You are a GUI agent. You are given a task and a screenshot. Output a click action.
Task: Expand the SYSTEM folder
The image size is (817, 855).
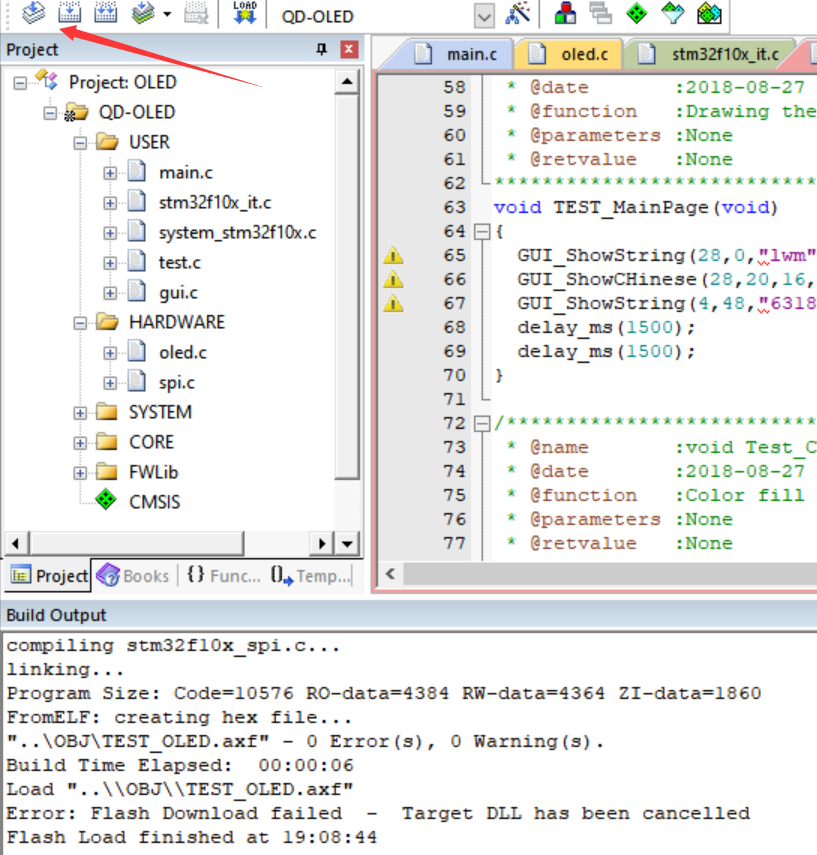(x=80, y=413)
